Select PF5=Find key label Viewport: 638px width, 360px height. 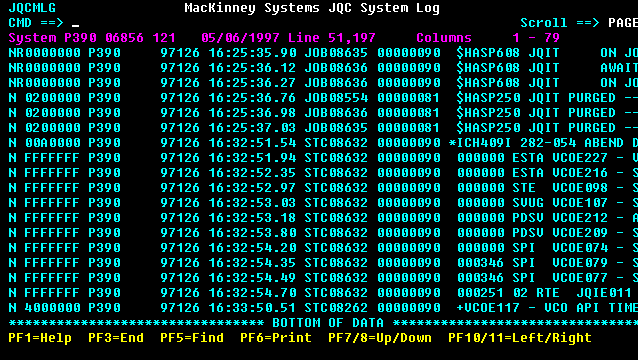[x=192, y=338]
